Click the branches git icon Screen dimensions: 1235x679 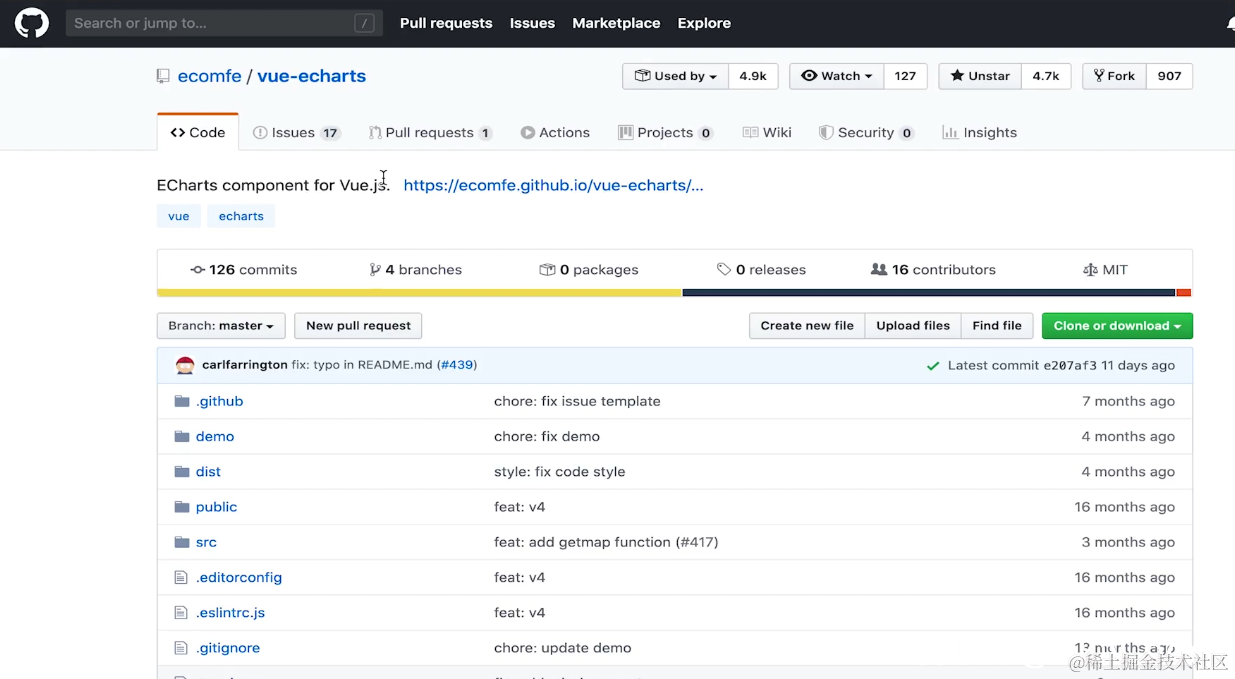point(375,270)
